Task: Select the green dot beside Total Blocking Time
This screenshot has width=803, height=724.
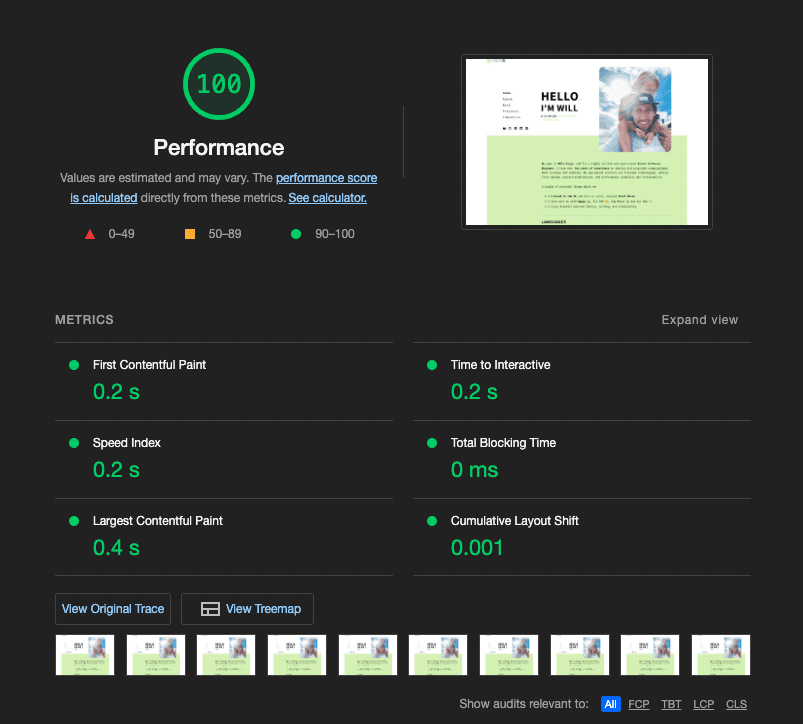Action: (x=432, y=443)
